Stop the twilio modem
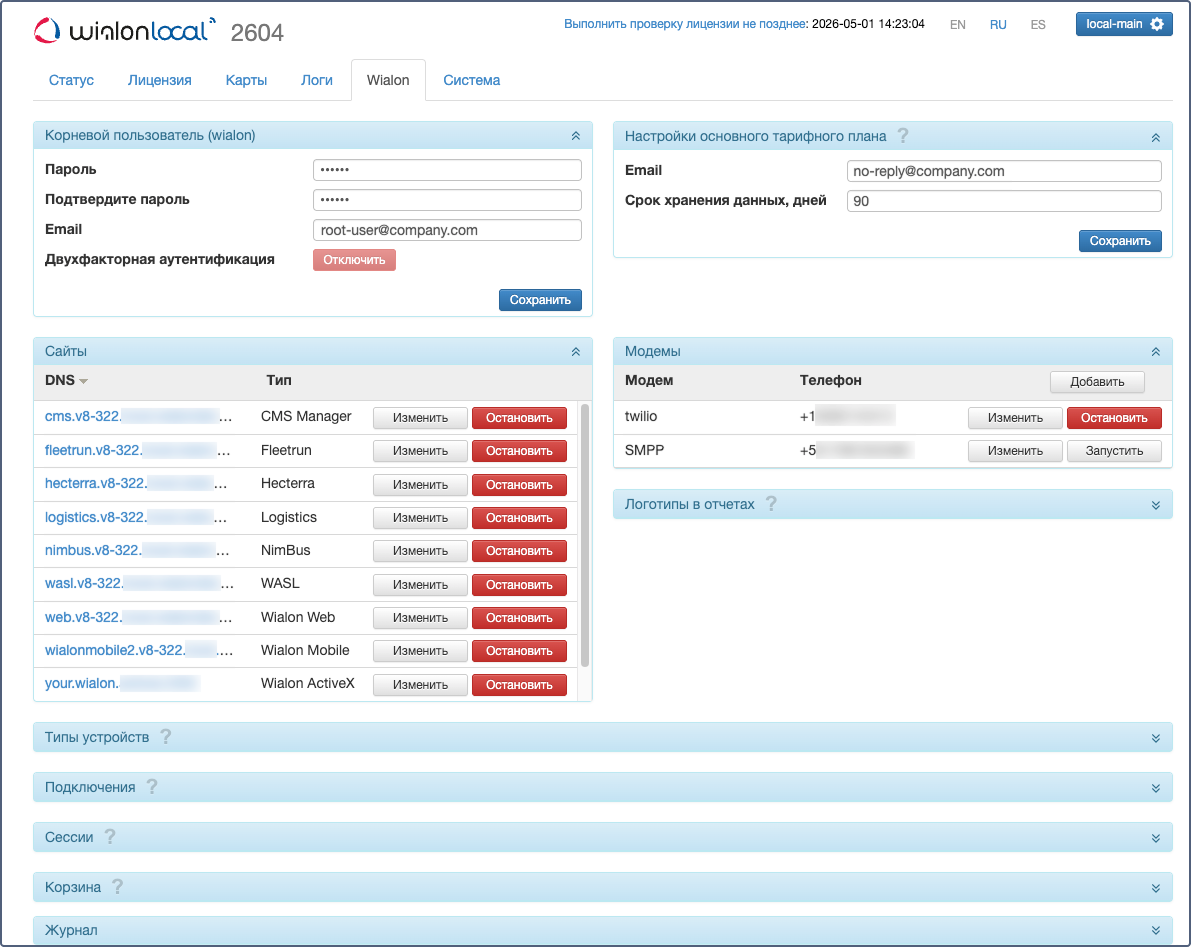This screenshot has height=947, width=1191. [x=1114, y=418]
